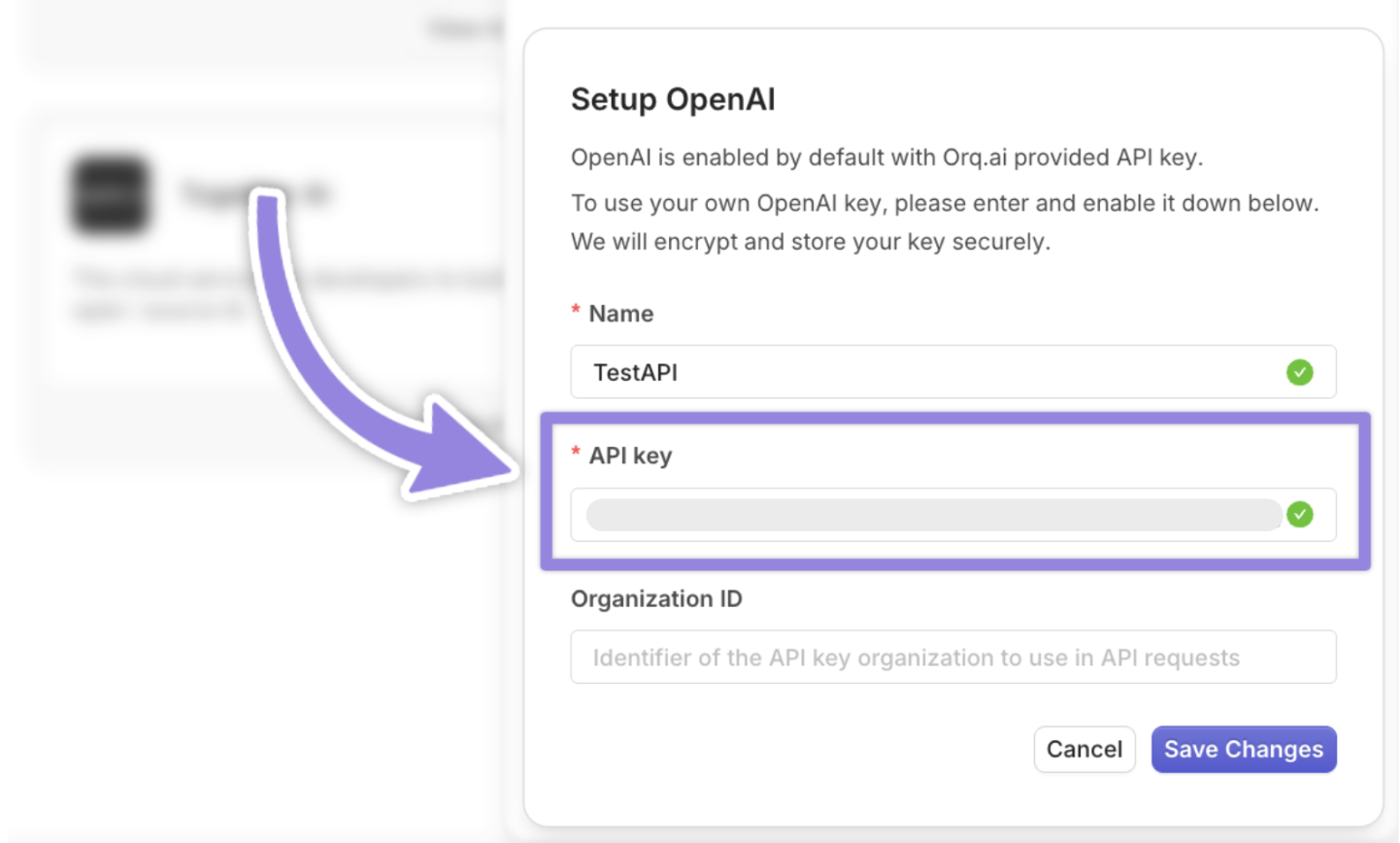Click the API key field label
1400x843 pixels.
[629, 455]
